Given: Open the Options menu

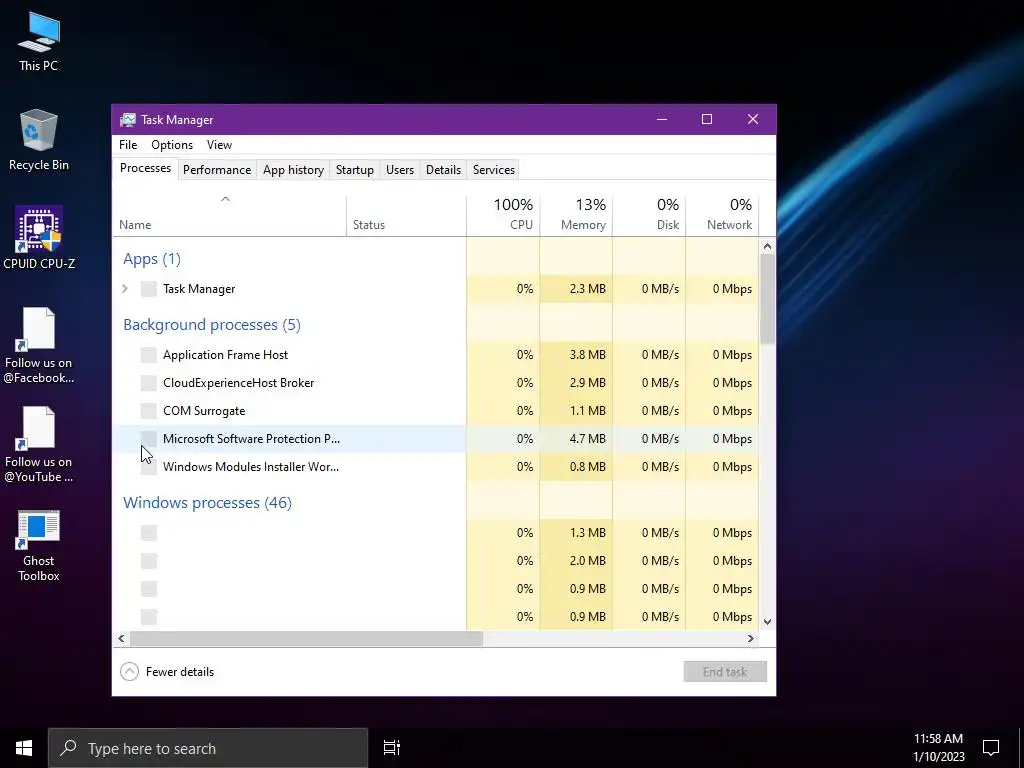Looking at the screenshot, I should pos(172,145).
